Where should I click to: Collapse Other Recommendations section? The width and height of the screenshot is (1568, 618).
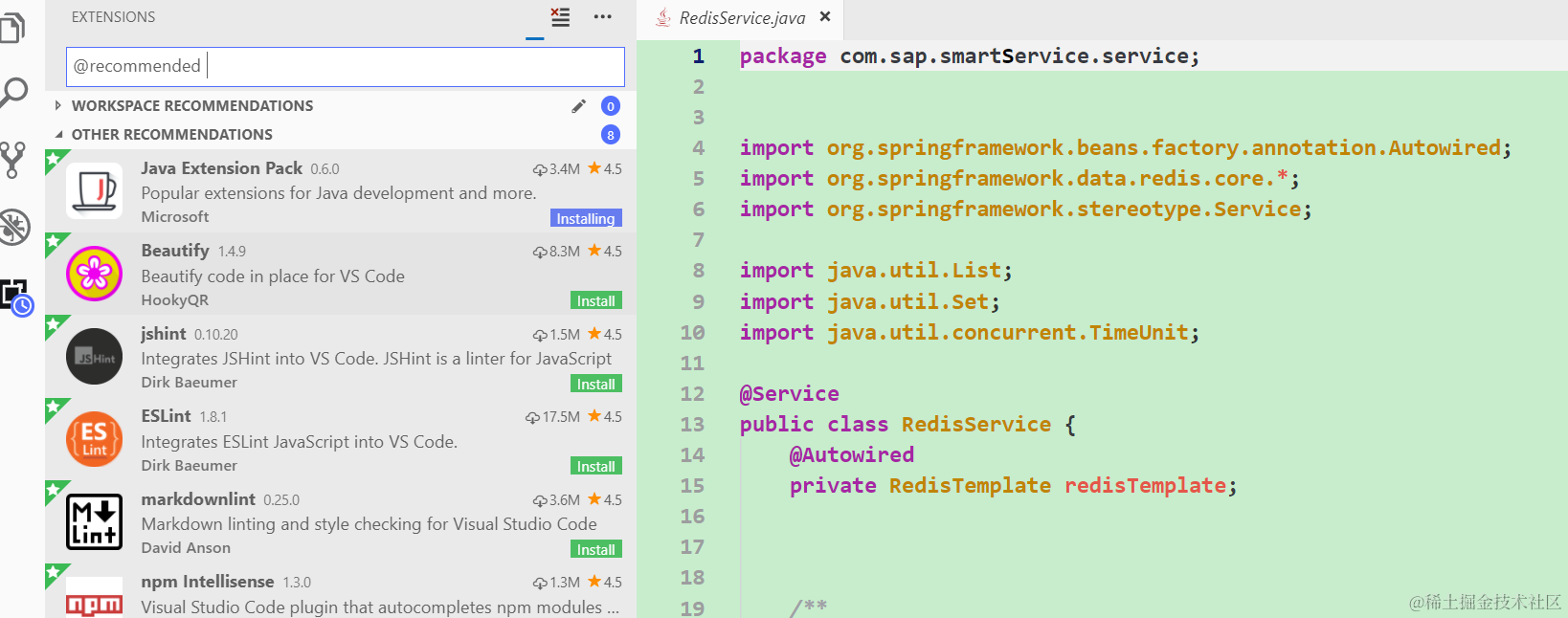pyautogui.click(x=58, y=134)
